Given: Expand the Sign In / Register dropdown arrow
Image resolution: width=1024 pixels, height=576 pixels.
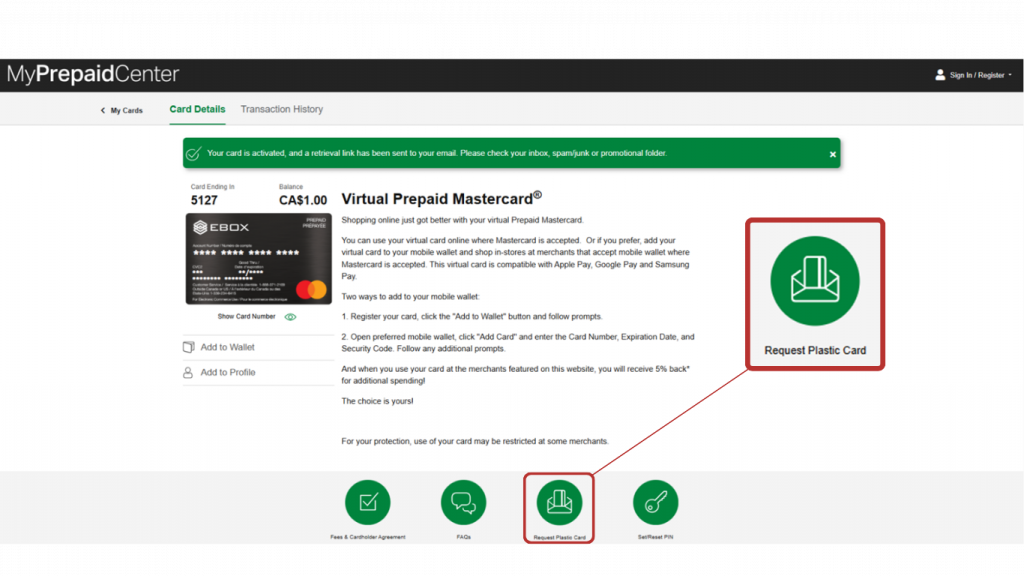Looking at the screenshot, I should tap(1010, 75).
